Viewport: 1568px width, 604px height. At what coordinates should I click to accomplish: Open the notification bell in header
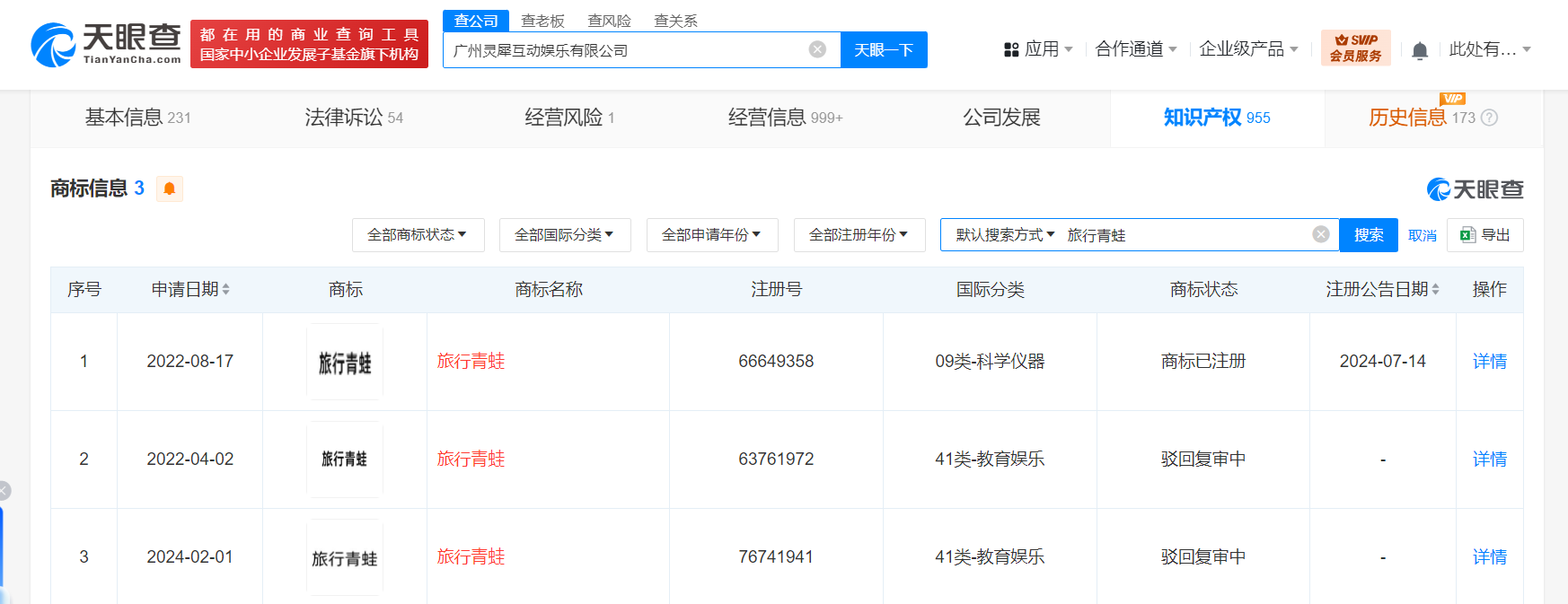click(x=1420, y=50)
